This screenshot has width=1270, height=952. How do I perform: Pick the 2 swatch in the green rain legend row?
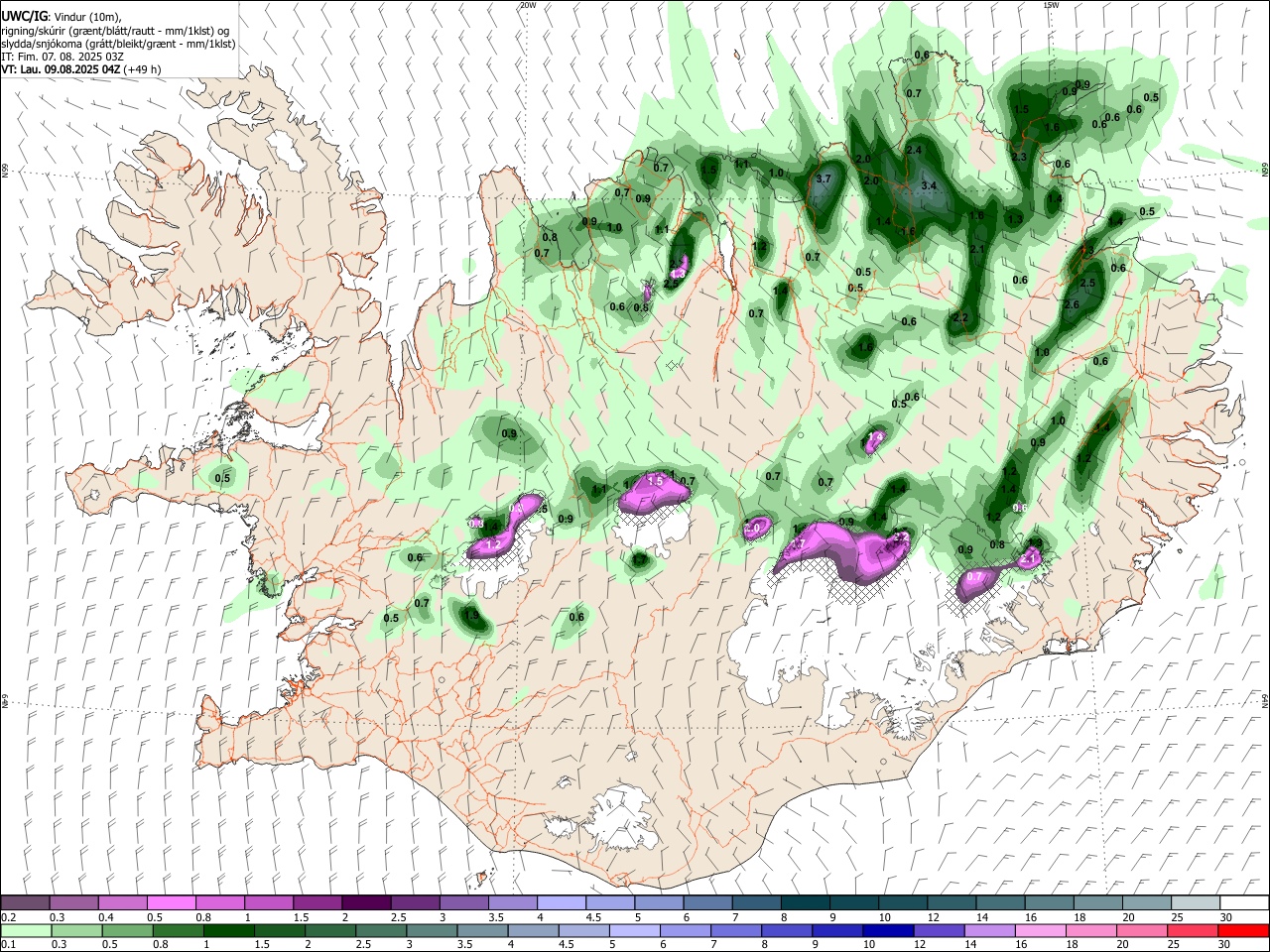[x=330, y=930]
